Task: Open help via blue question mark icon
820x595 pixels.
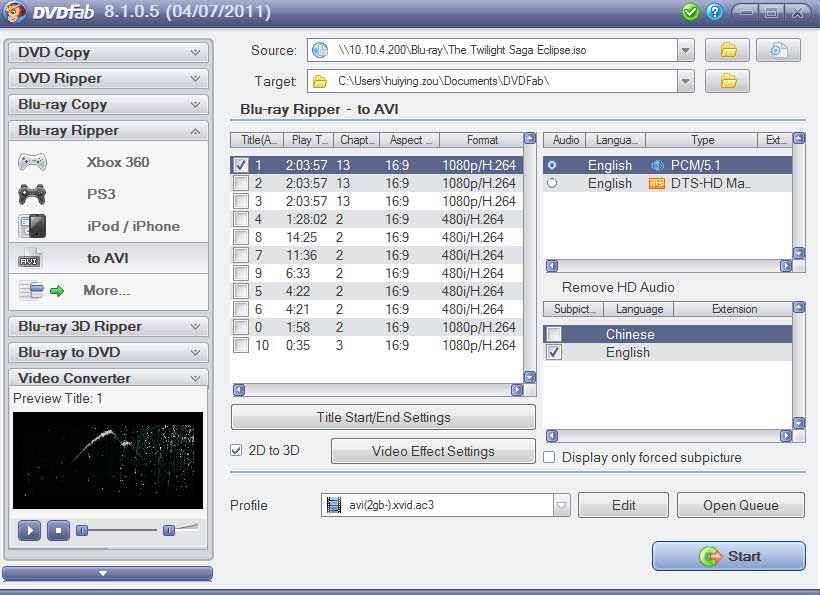Action: click(714, 12)
